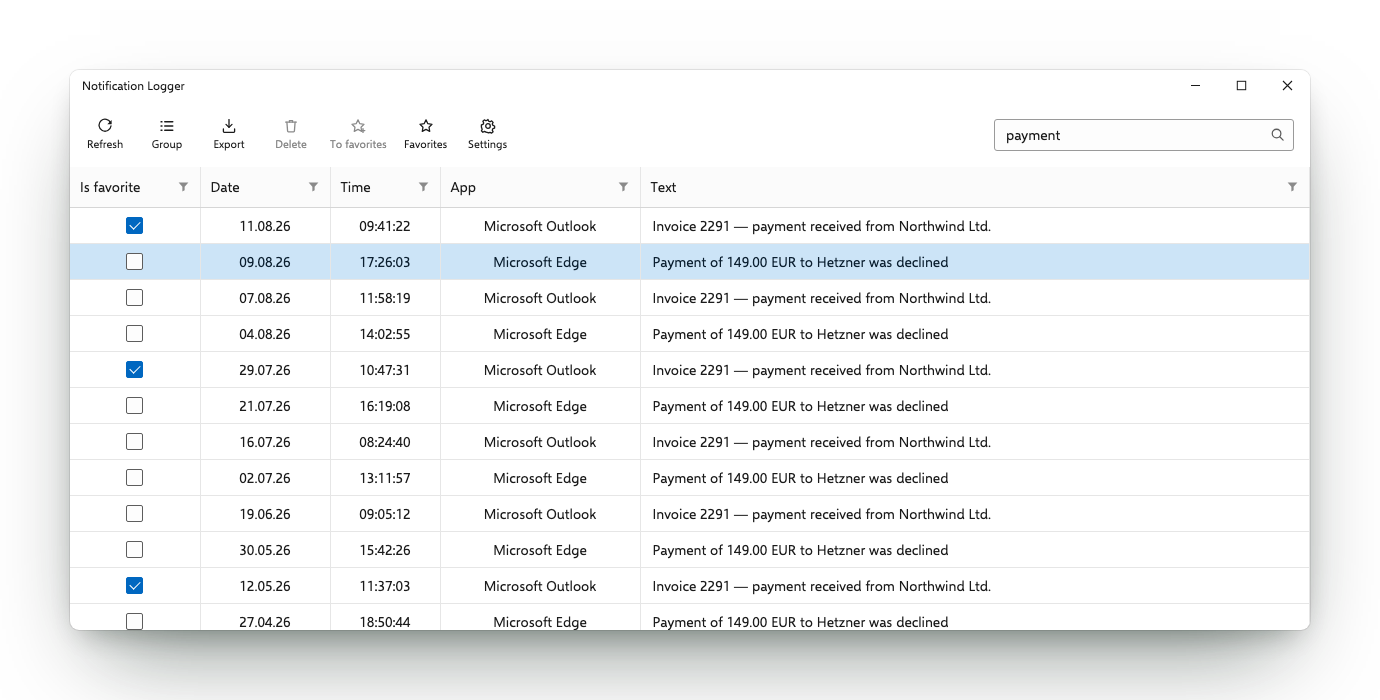This screenshot has width=1380, height=700.
Task: Uncheck favorite for the 29.07.26 row
Action: click(135, 370)
